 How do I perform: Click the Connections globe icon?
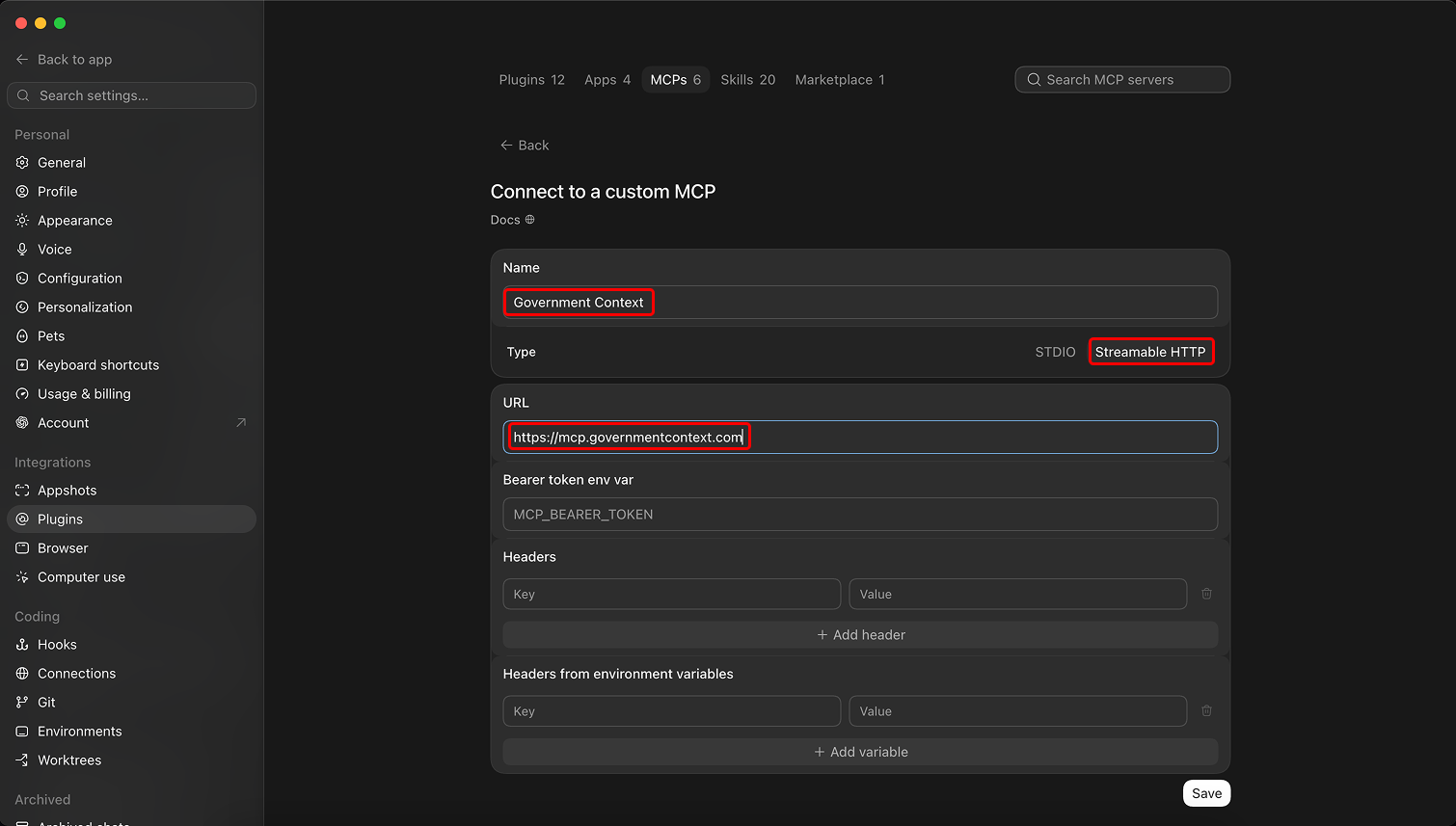pos(22,674)
